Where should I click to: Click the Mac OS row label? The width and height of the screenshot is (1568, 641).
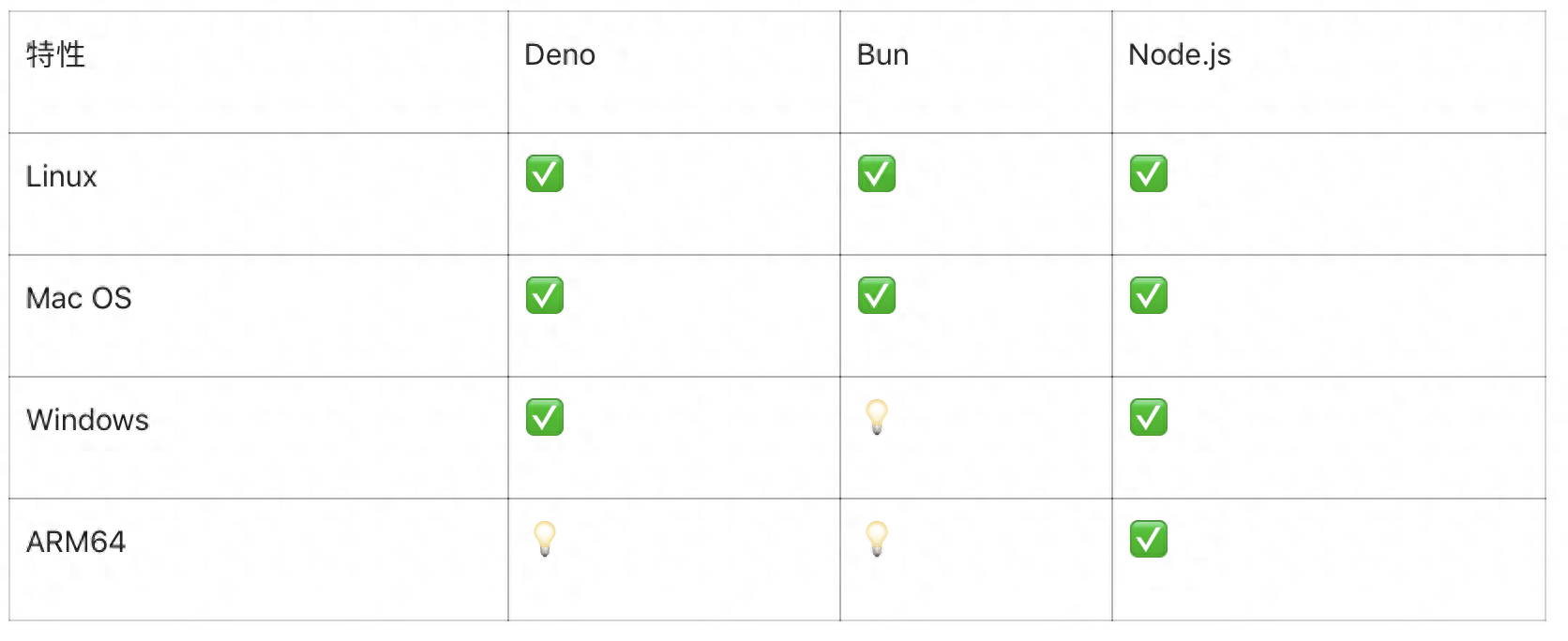79,298
